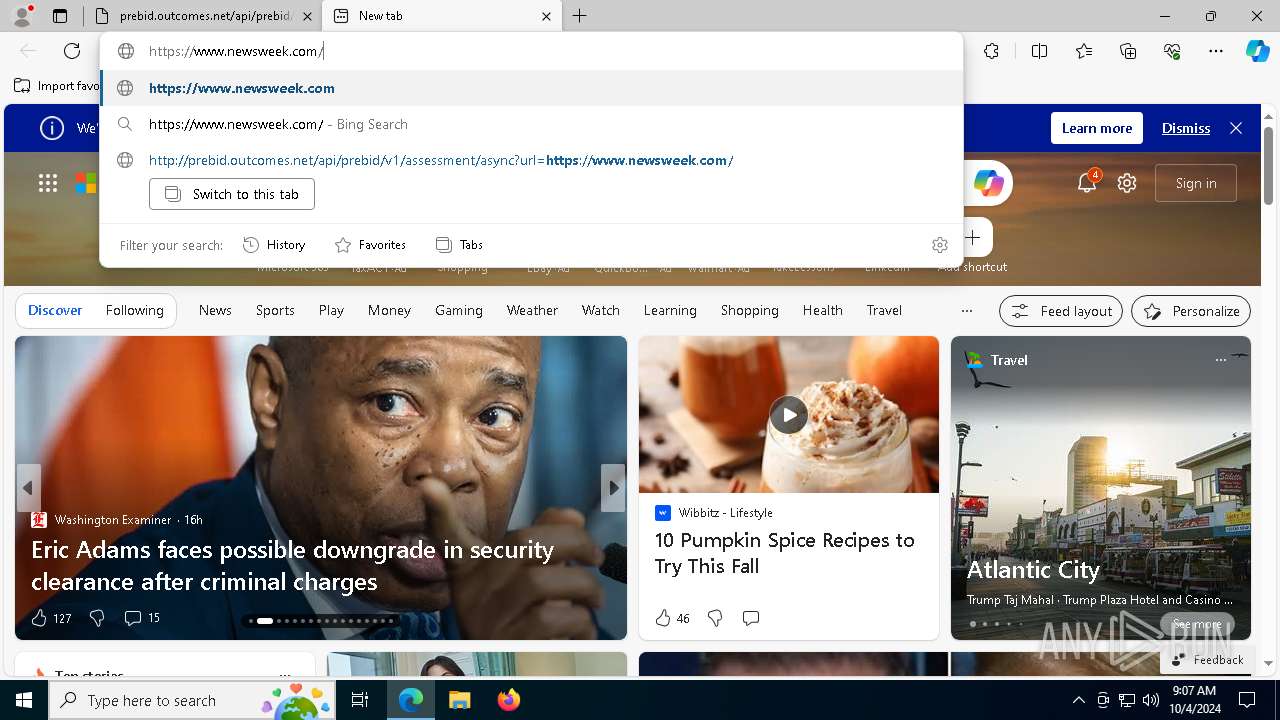Click the Learn more button
The width and height of the screenshot is (1280, 720).
tap(1097, 128)
